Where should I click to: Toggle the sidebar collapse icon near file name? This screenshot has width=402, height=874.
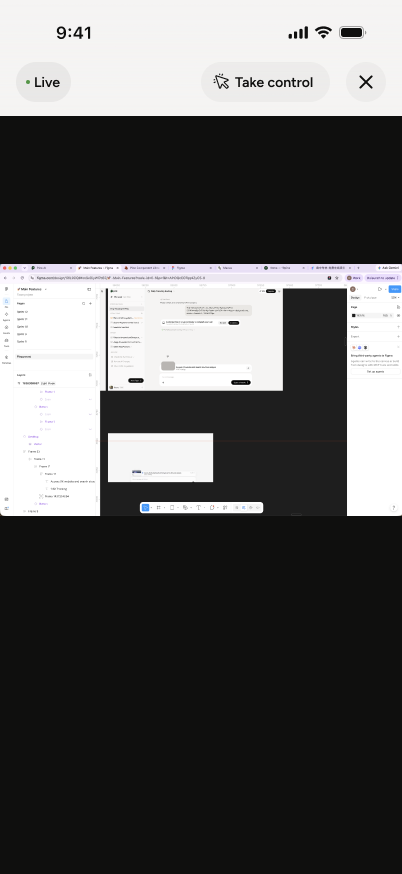pos(89,289)
